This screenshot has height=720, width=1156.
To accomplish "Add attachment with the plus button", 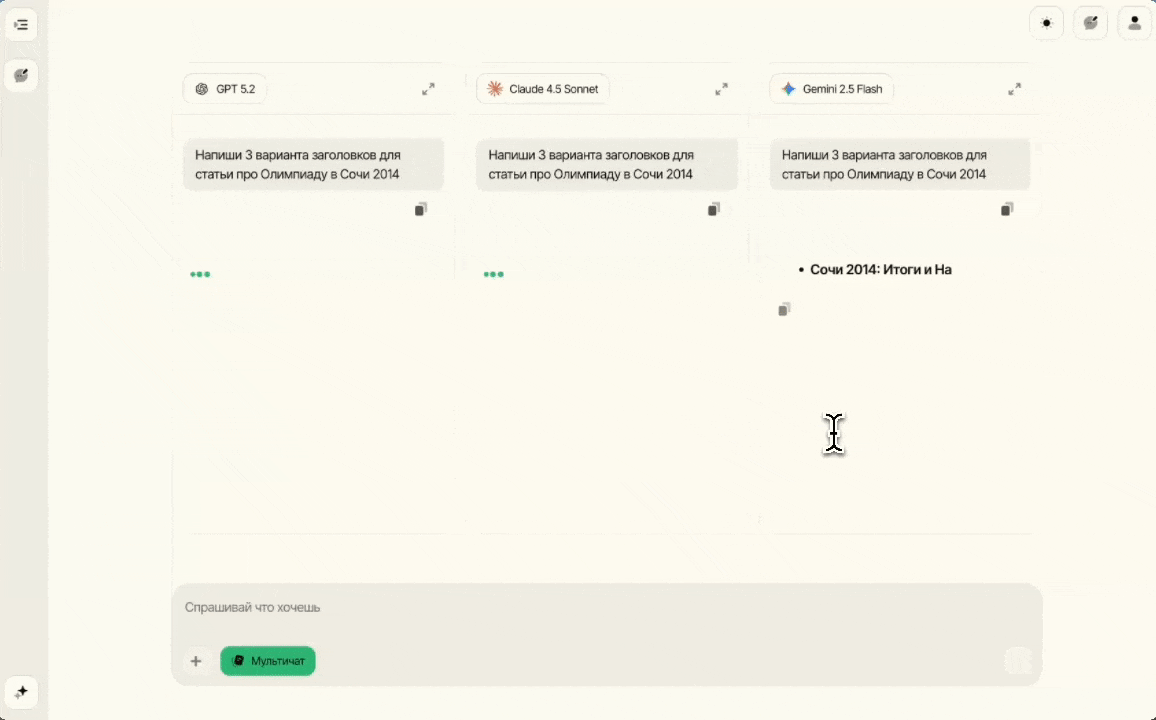I will pyautogui.click(x=196, y=661).
